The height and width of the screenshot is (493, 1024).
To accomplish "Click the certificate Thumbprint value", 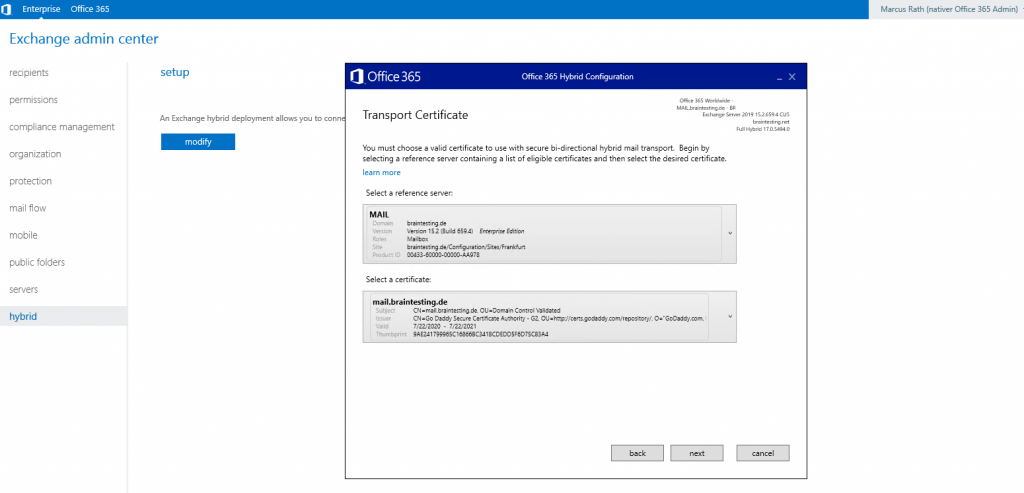I will (x=481, y=334).
